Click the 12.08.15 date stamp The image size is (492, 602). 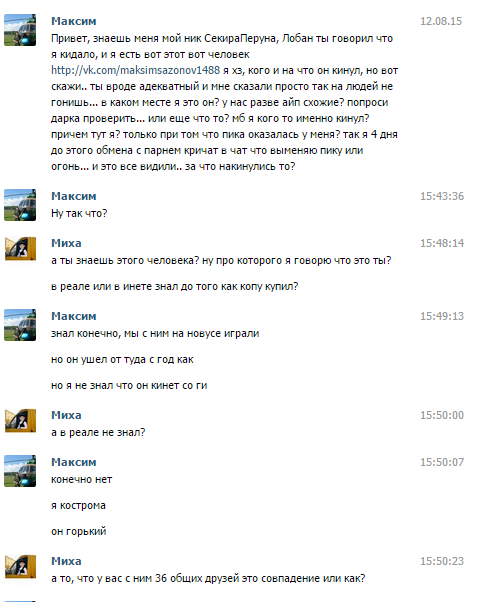(441, 21)
